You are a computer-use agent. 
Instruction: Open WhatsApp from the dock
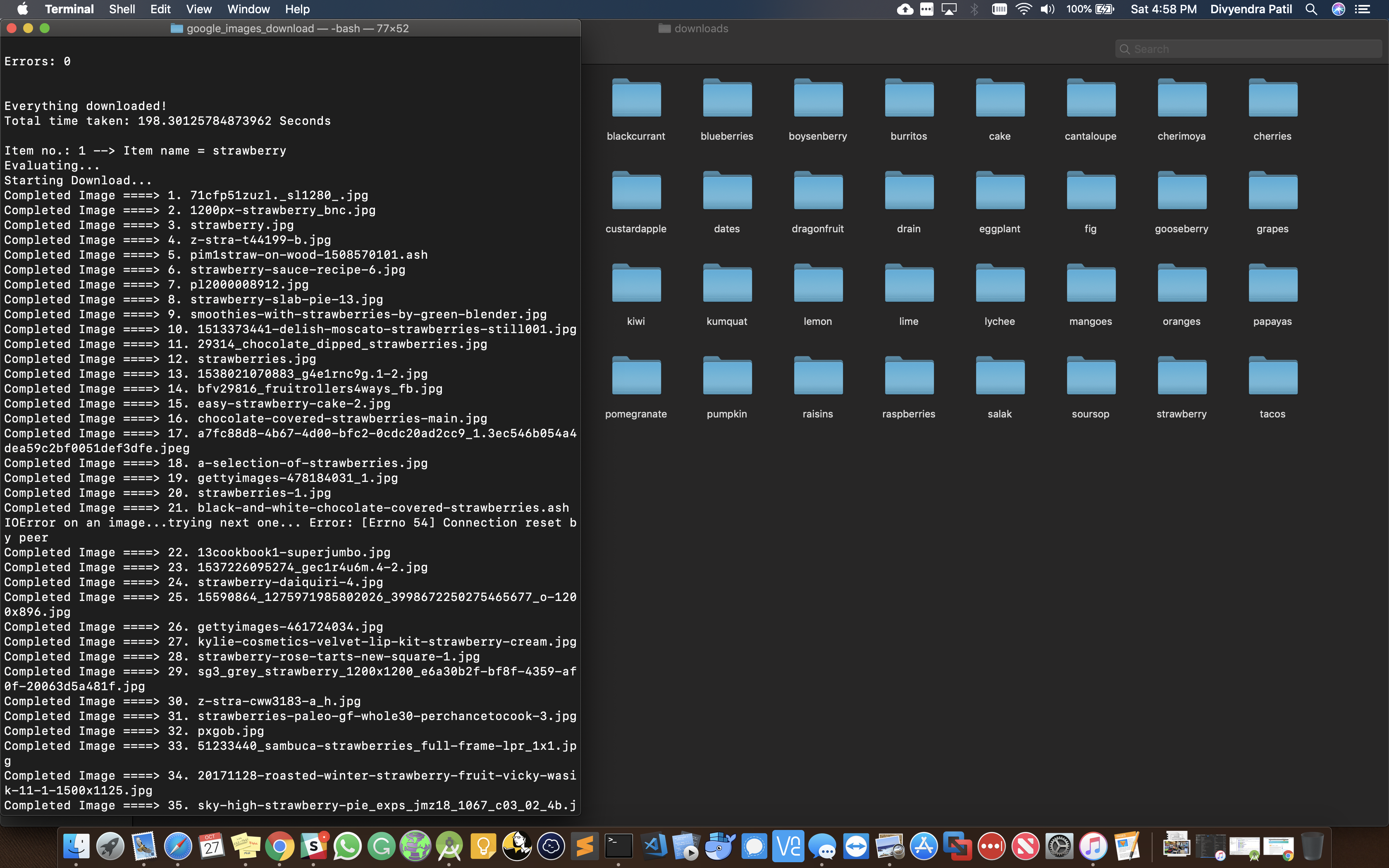coord(347,846)
